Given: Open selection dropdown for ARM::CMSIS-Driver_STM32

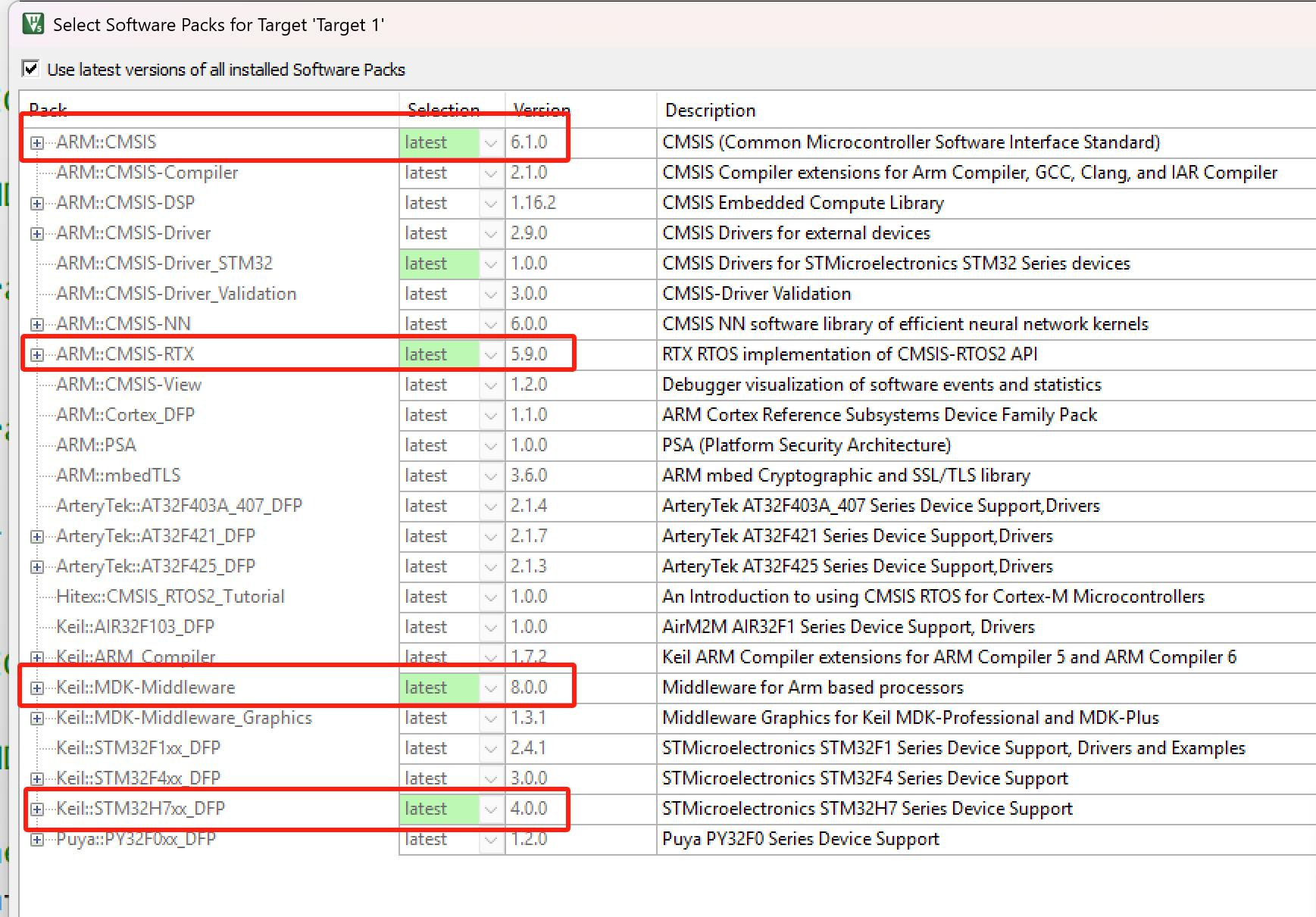Looking at the screenshot, I should pyautogui.click(x=491, y=264).
